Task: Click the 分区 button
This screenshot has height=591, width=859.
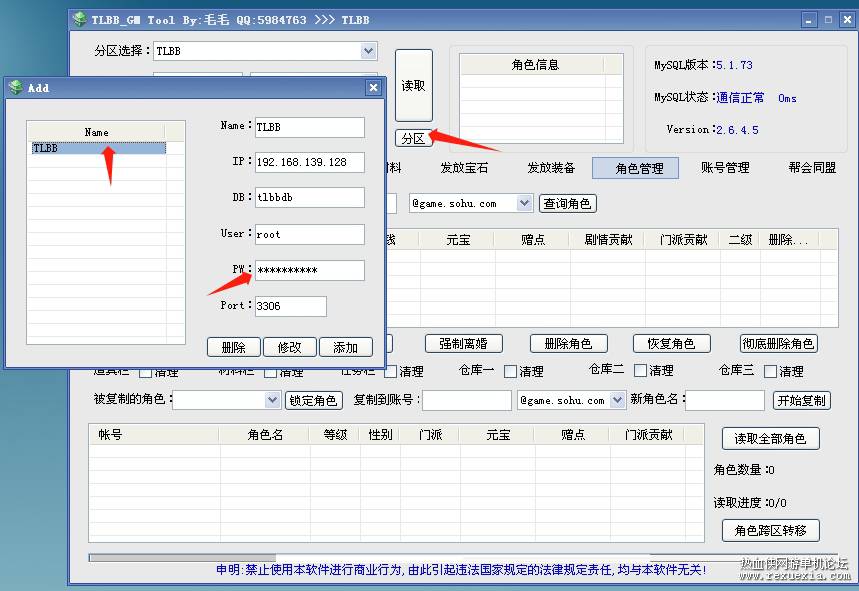Action: point(413,139)
